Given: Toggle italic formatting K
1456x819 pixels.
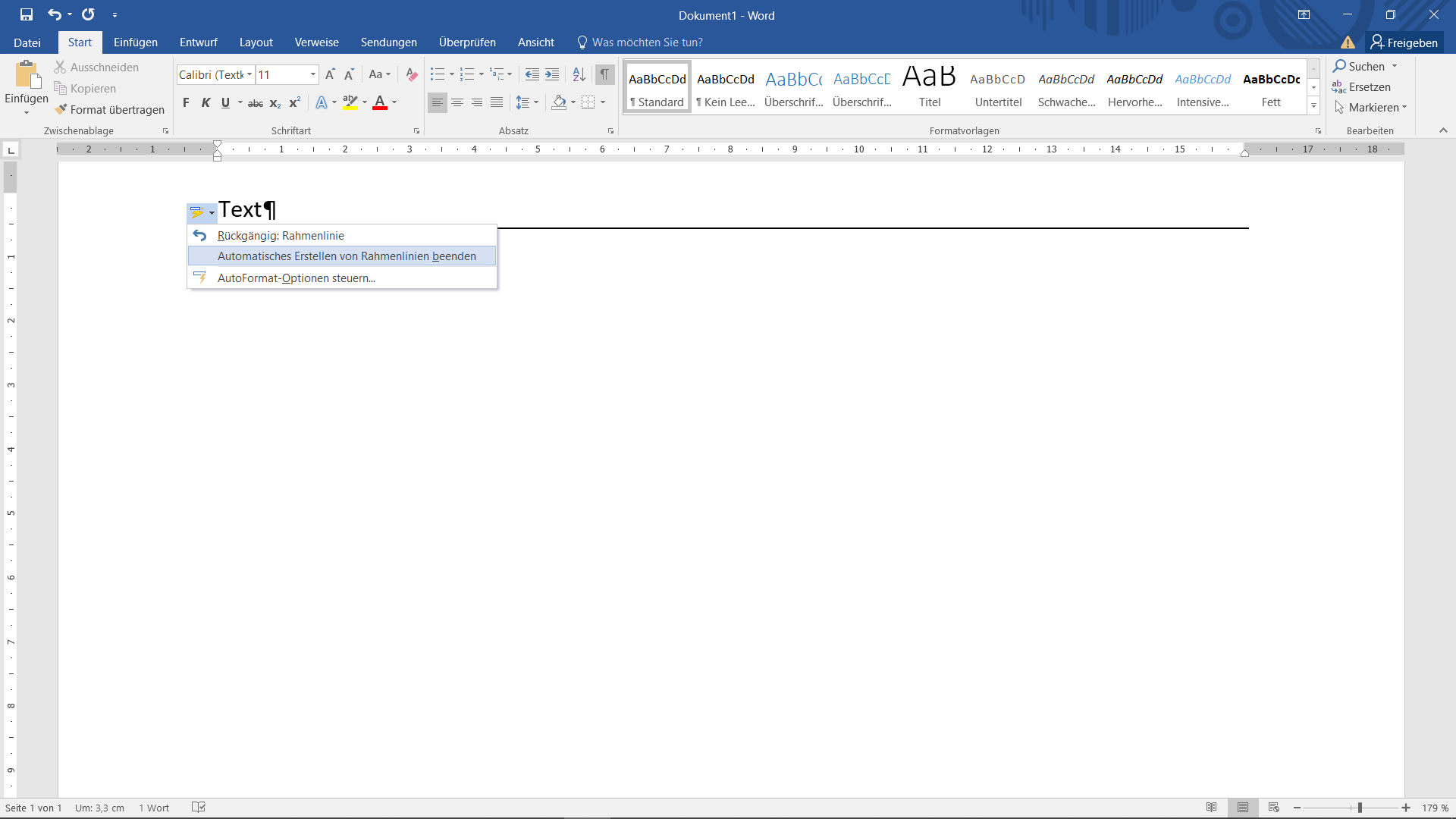Looking at the screenshot, I should pos(206,103).
